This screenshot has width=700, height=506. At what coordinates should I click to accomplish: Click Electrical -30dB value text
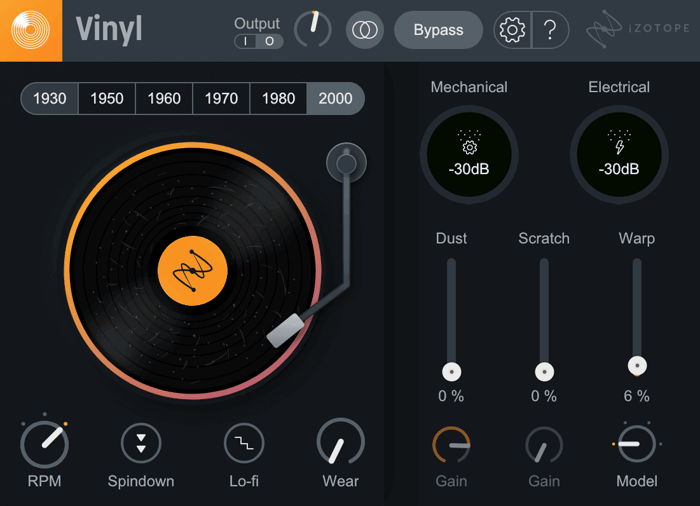point(619,169)
